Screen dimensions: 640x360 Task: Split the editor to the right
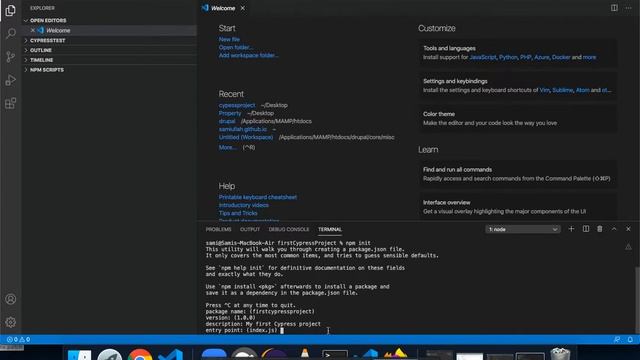click(614, 8)
